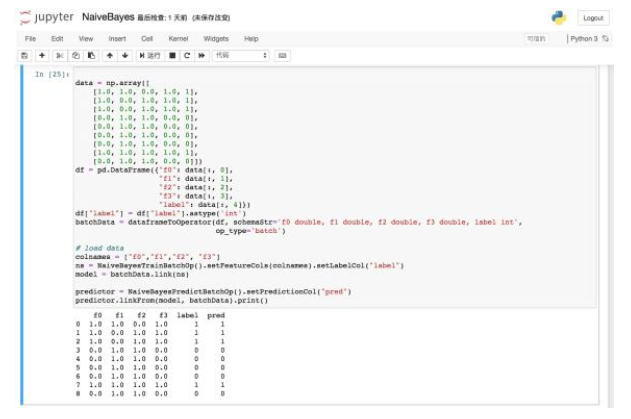This screenshot has height=419, width=631.
Task: Paste cells below icon
Action: (91, 56)
